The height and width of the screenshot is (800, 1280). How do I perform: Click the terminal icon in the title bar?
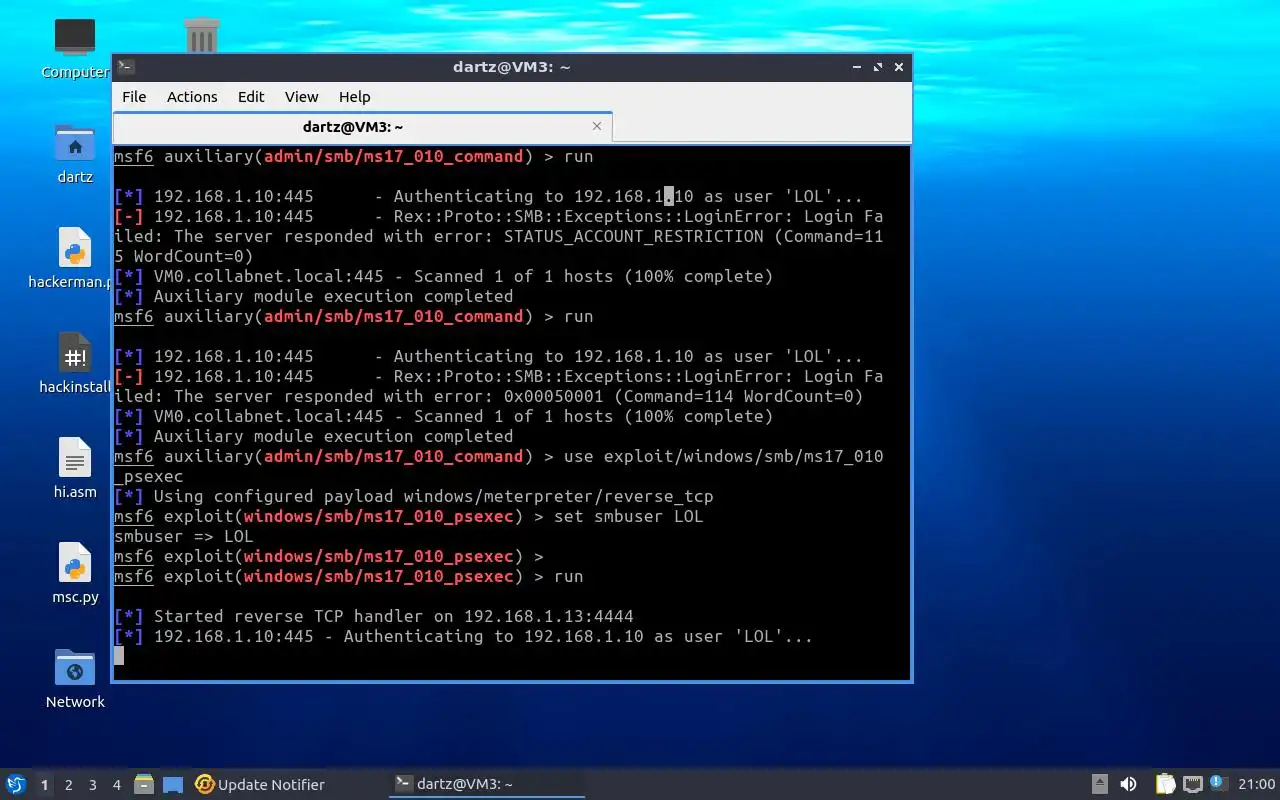pyautogui.click(x=126, y=67)
